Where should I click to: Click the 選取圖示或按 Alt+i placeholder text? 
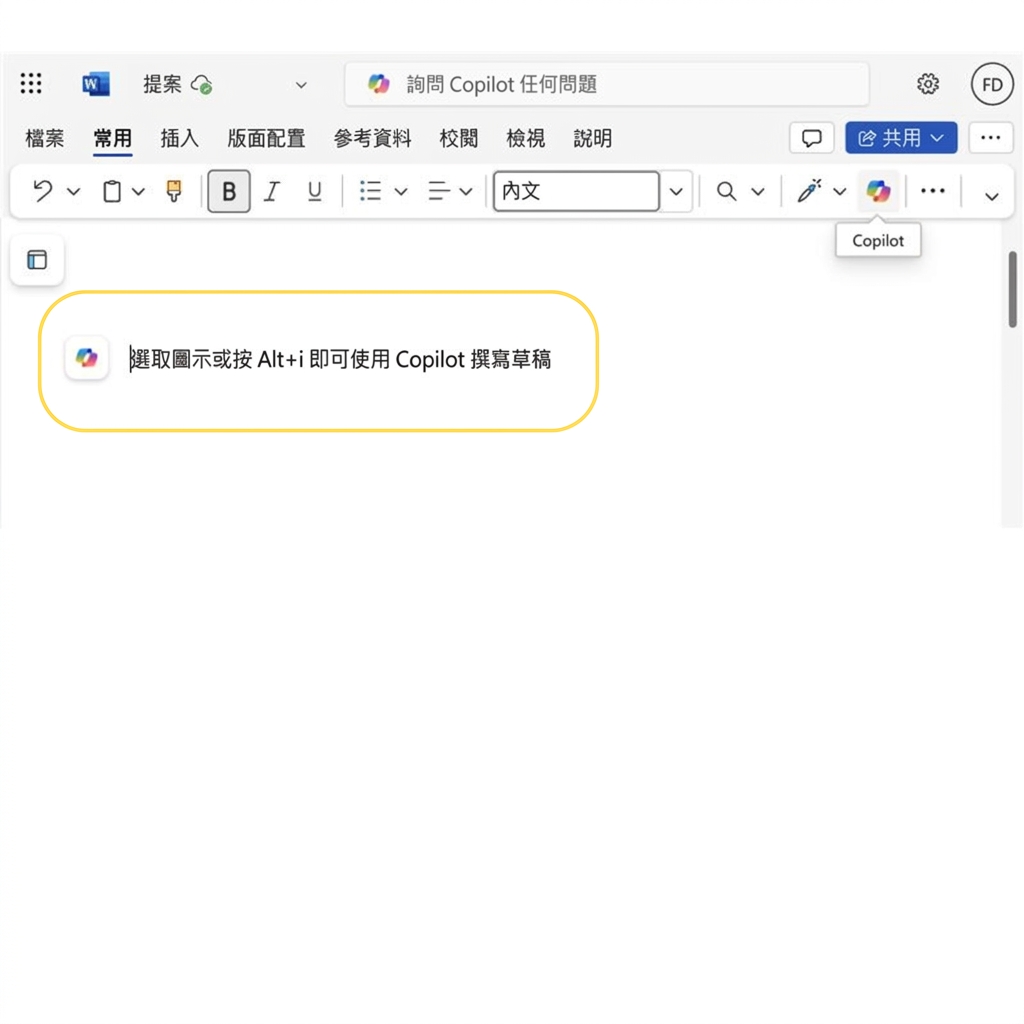[x=340, y=359]
